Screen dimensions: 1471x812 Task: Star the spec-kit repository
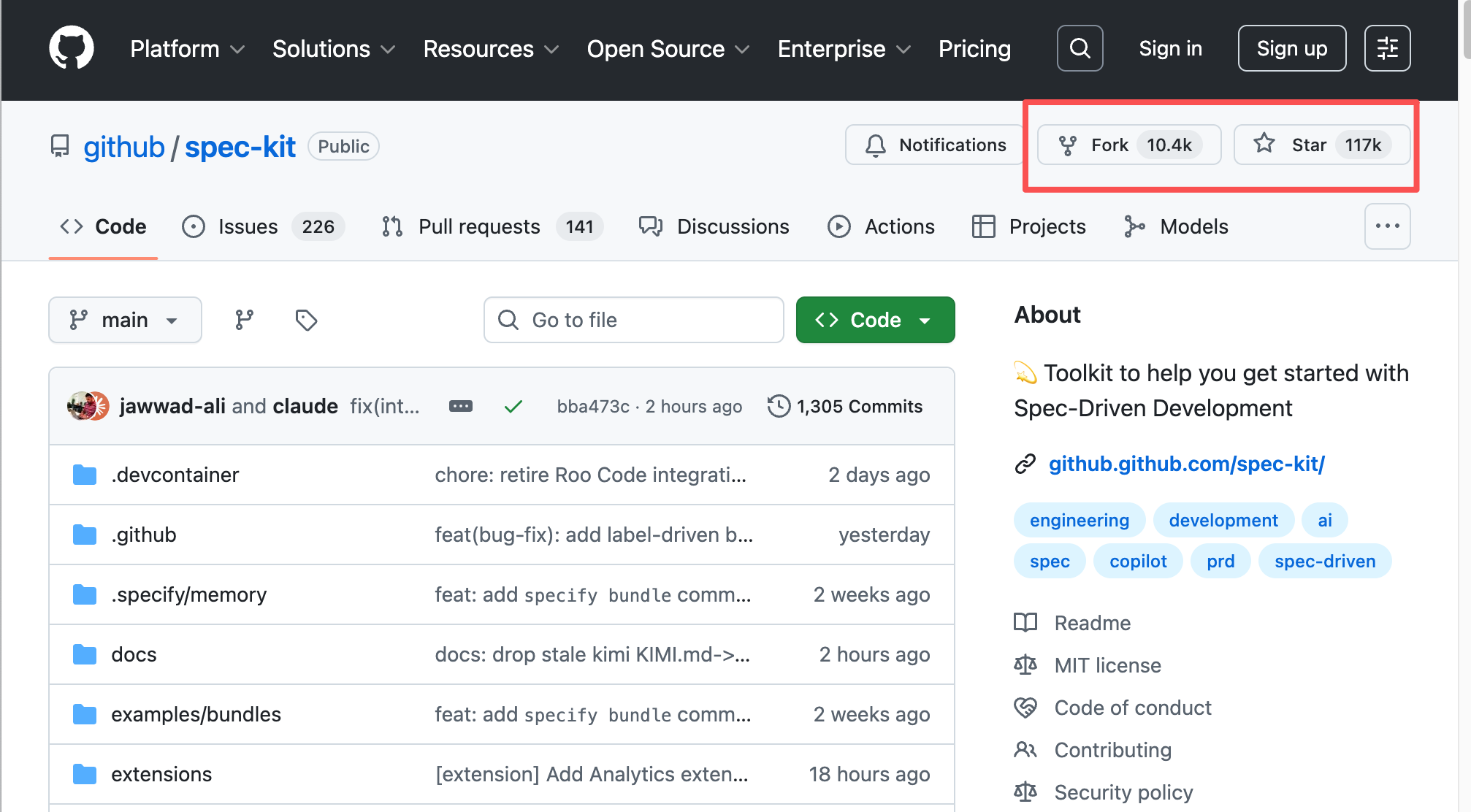tap(1322, 145)
